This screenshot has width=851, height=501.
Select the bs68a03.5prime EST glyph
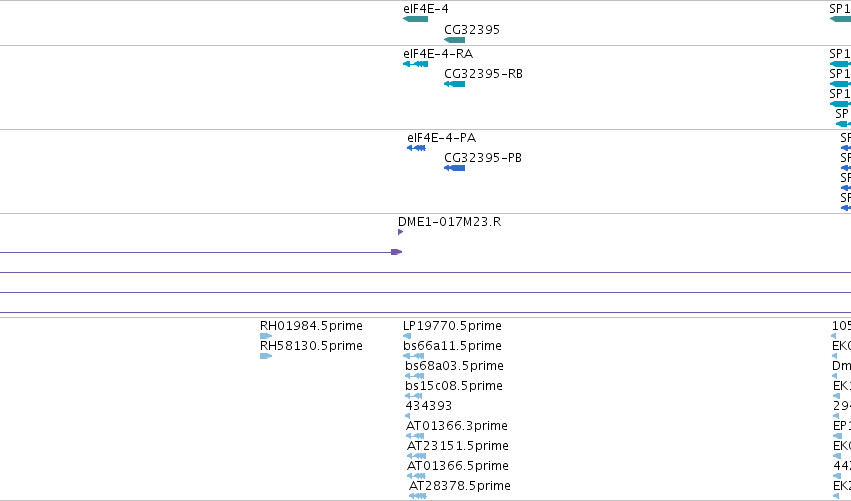415,376
